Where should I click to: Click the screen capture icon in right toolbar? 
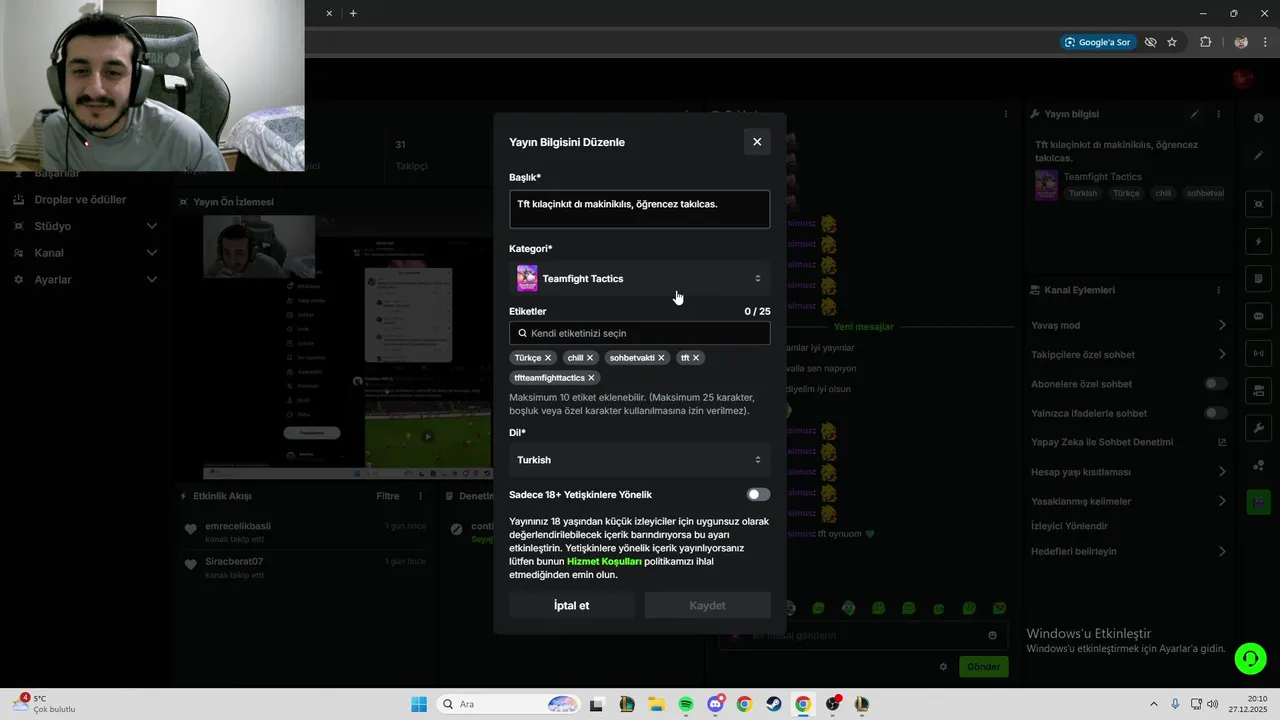[1258, 204]
